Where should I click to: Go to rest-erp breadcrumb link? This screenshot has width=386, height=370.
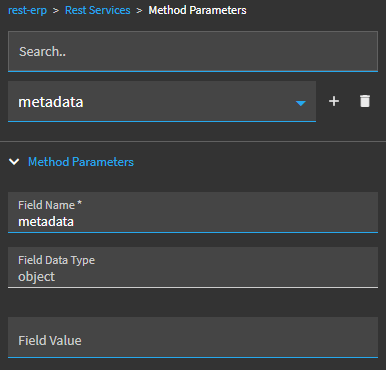[27, 10]
